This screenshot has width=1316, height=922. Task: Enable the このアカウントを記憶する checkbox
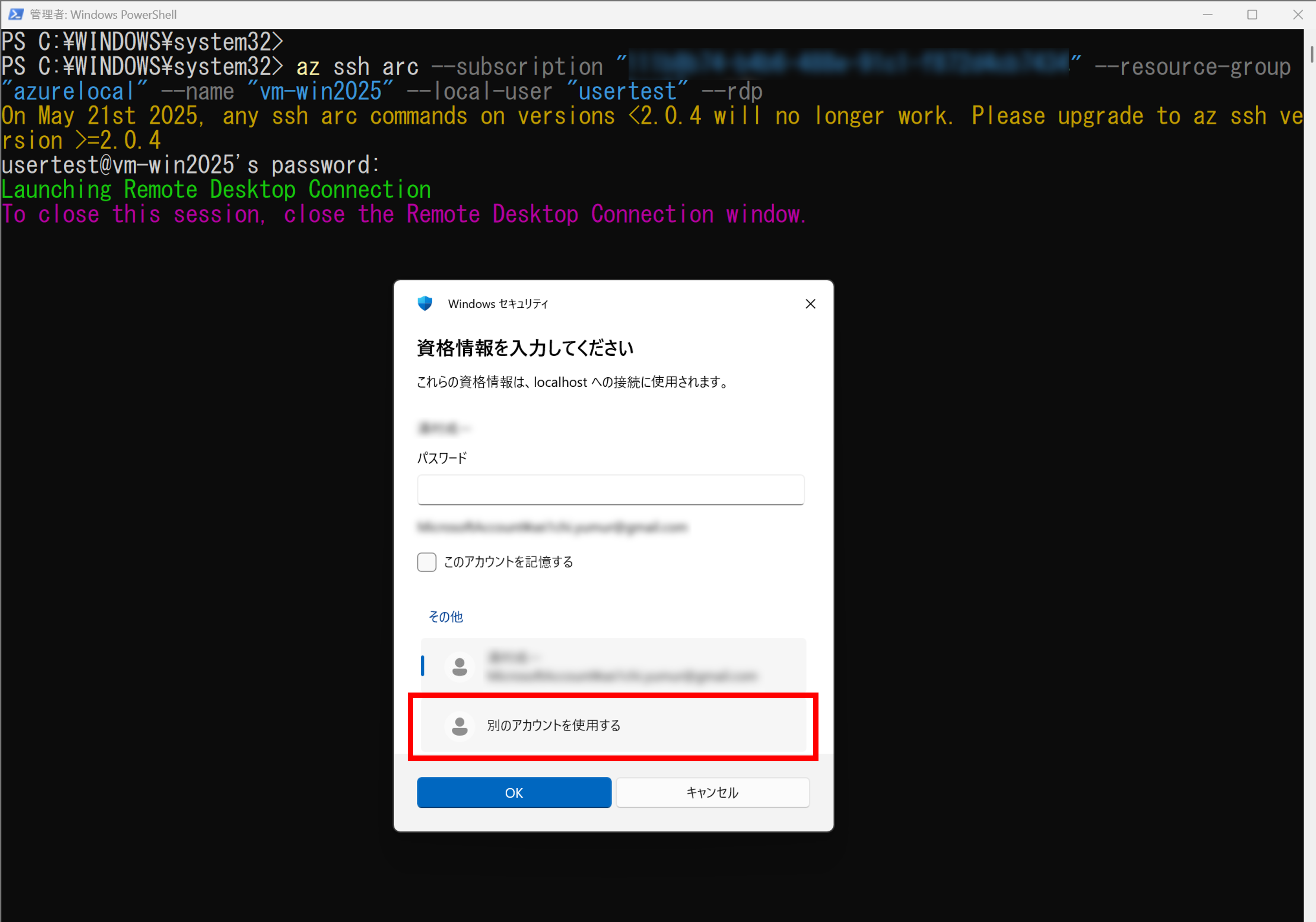[x=426, y=562]
